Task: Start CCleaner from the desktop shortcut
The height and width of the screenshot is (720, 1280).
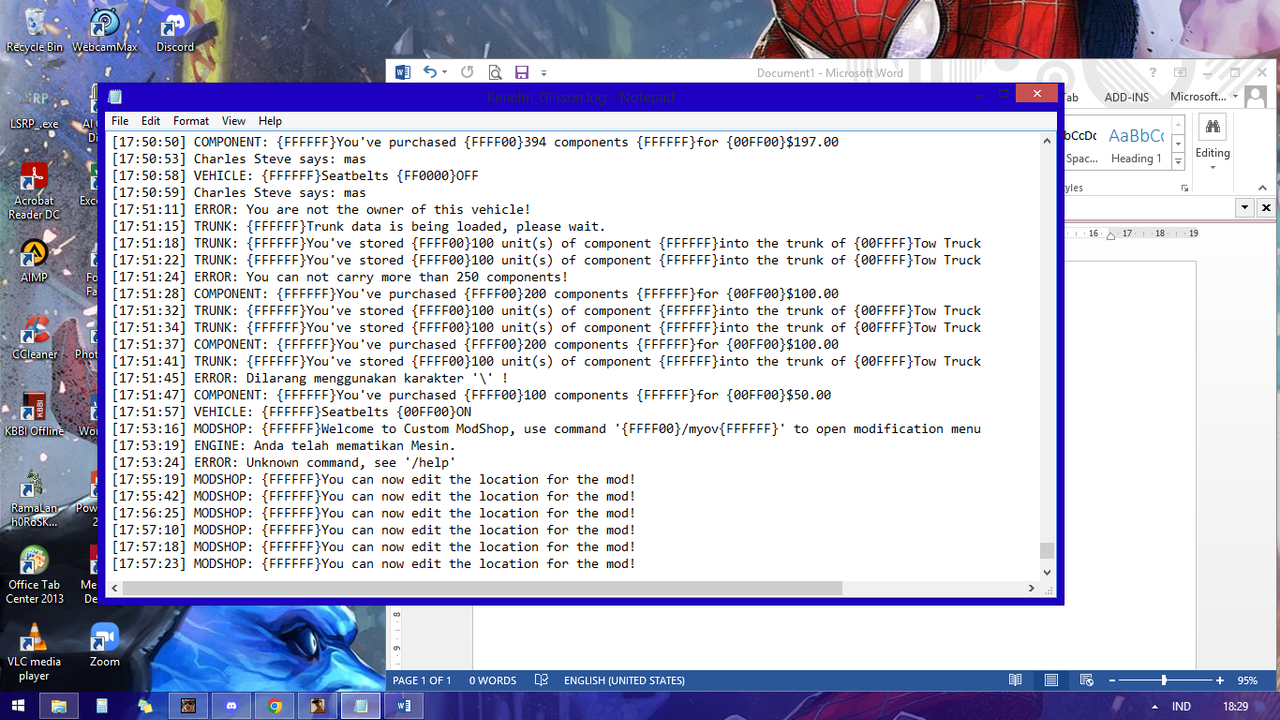Action: pyautogui.click(x=34, y=338)
